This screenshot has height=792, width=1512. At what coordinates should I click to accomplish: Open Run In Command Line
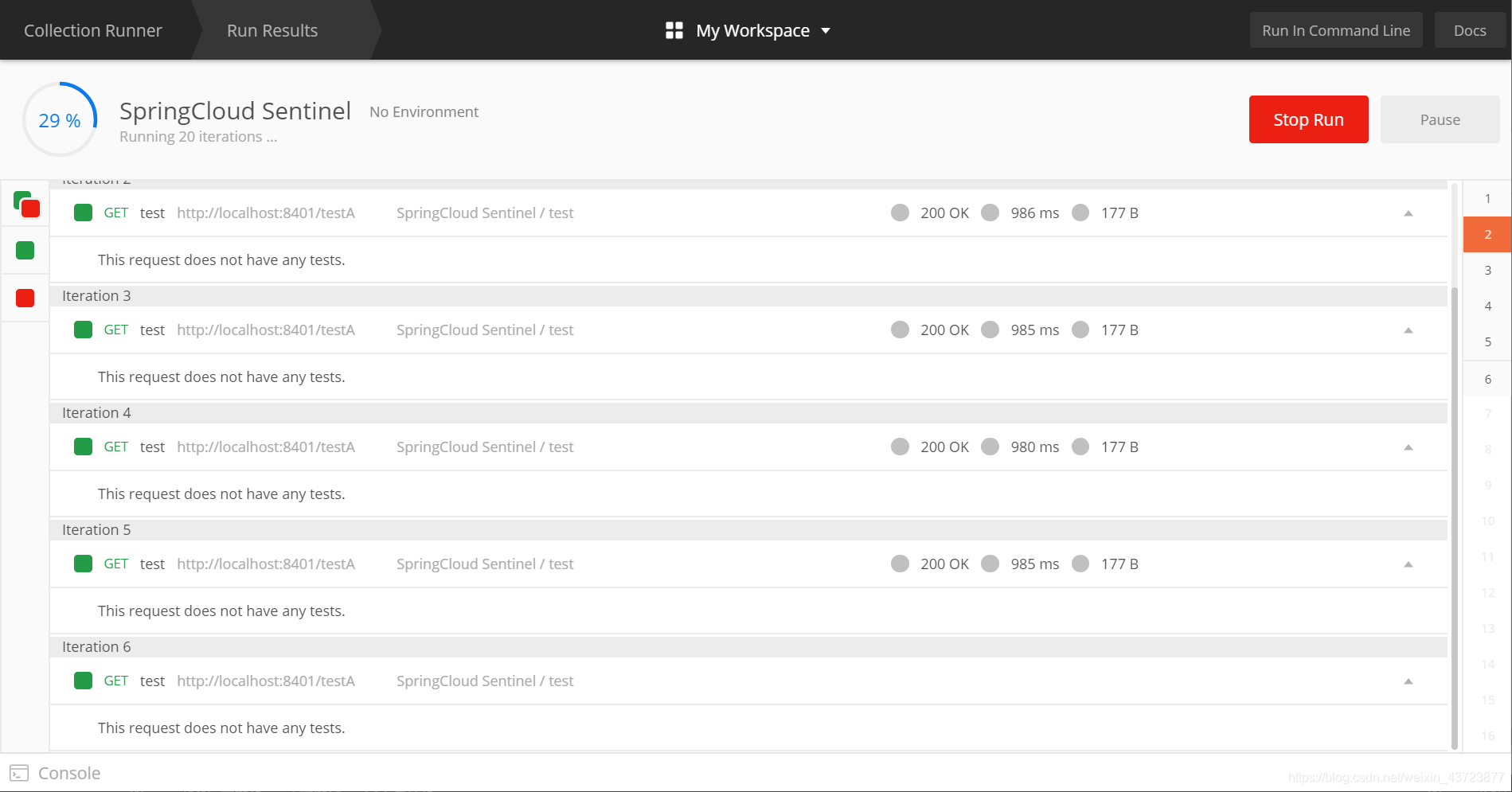(1336, 30)
